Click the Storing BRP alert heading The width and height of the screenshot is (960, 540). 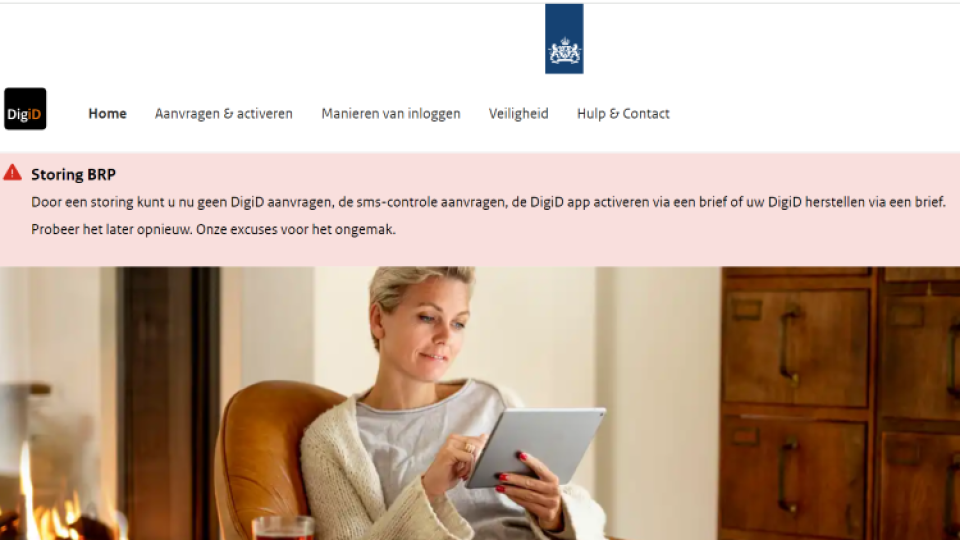(x=73, y=174)
